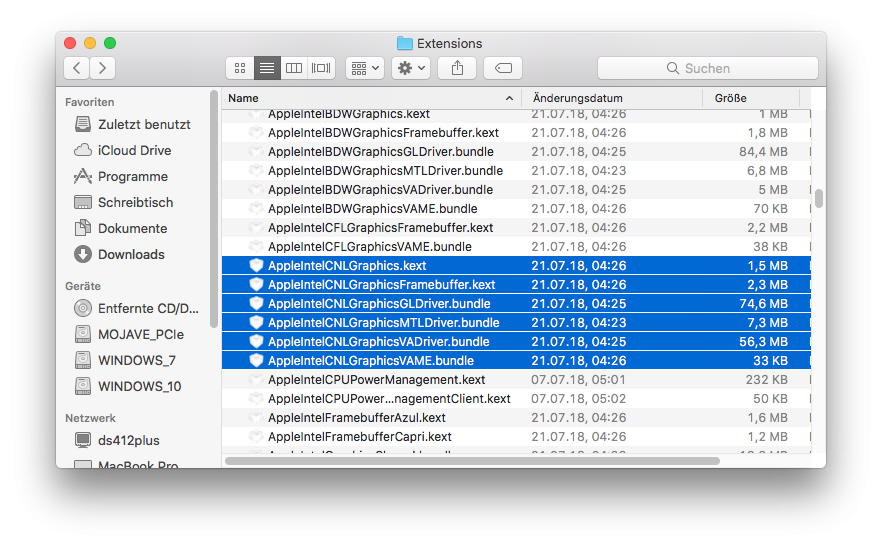This screenshot has width=882, height=548.
Task: Click the vertical scrollbar of the file list
Action: (x=818, y=198)
